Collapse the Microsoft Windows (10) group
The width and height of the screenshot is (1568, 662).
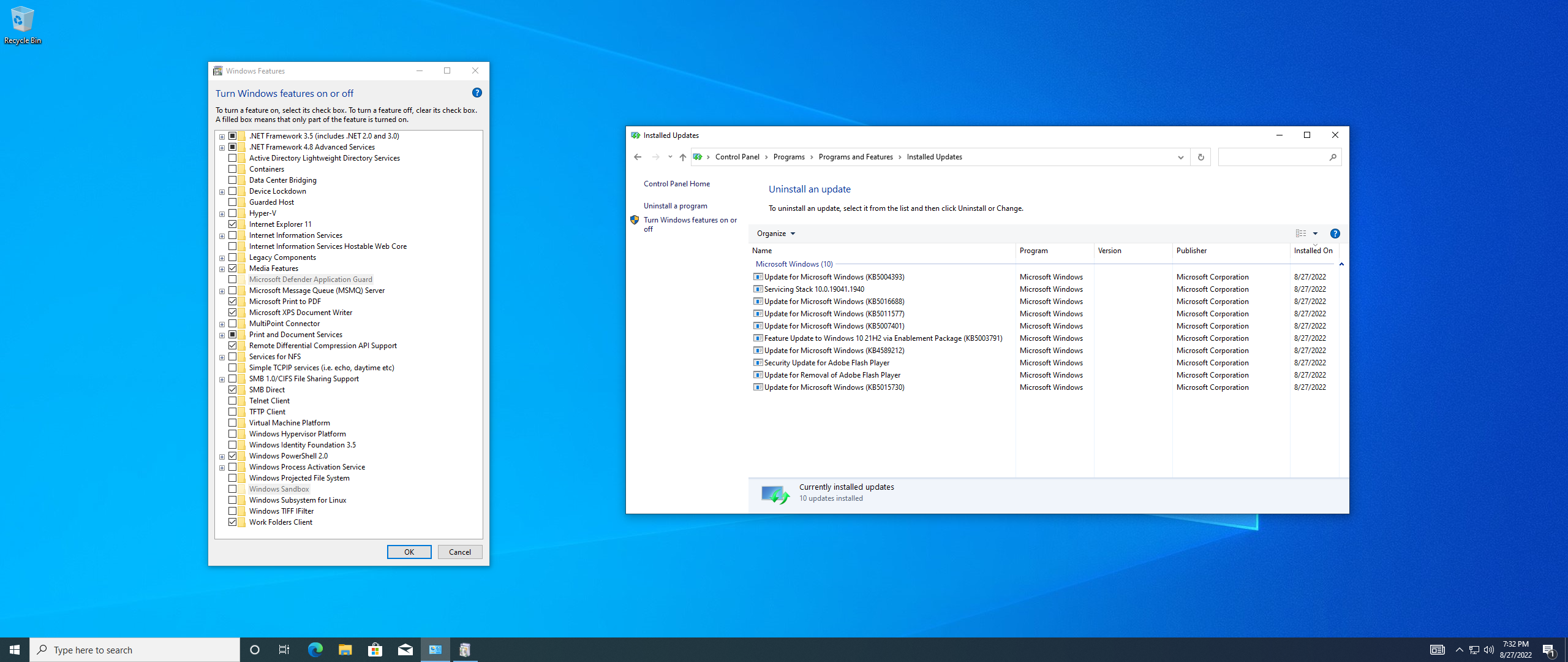coord(1341,264)
